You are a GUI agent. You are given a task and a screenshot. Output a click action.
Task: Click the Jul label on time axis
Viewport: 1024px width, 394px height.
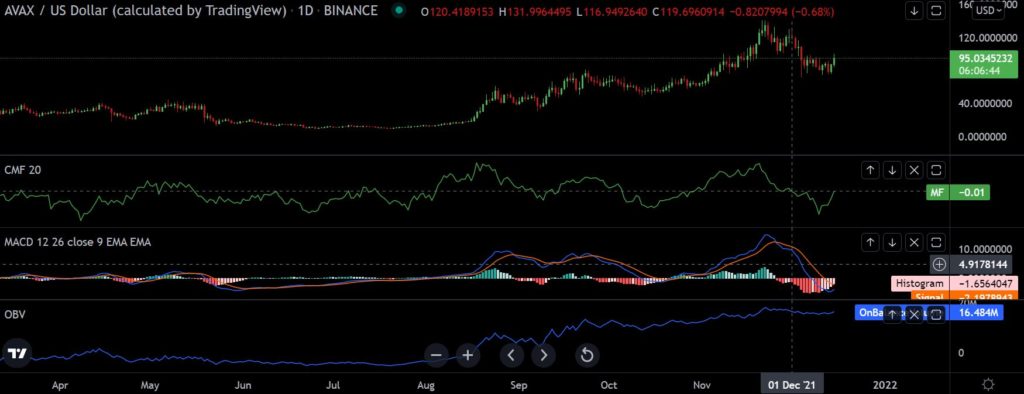point(334,385)
